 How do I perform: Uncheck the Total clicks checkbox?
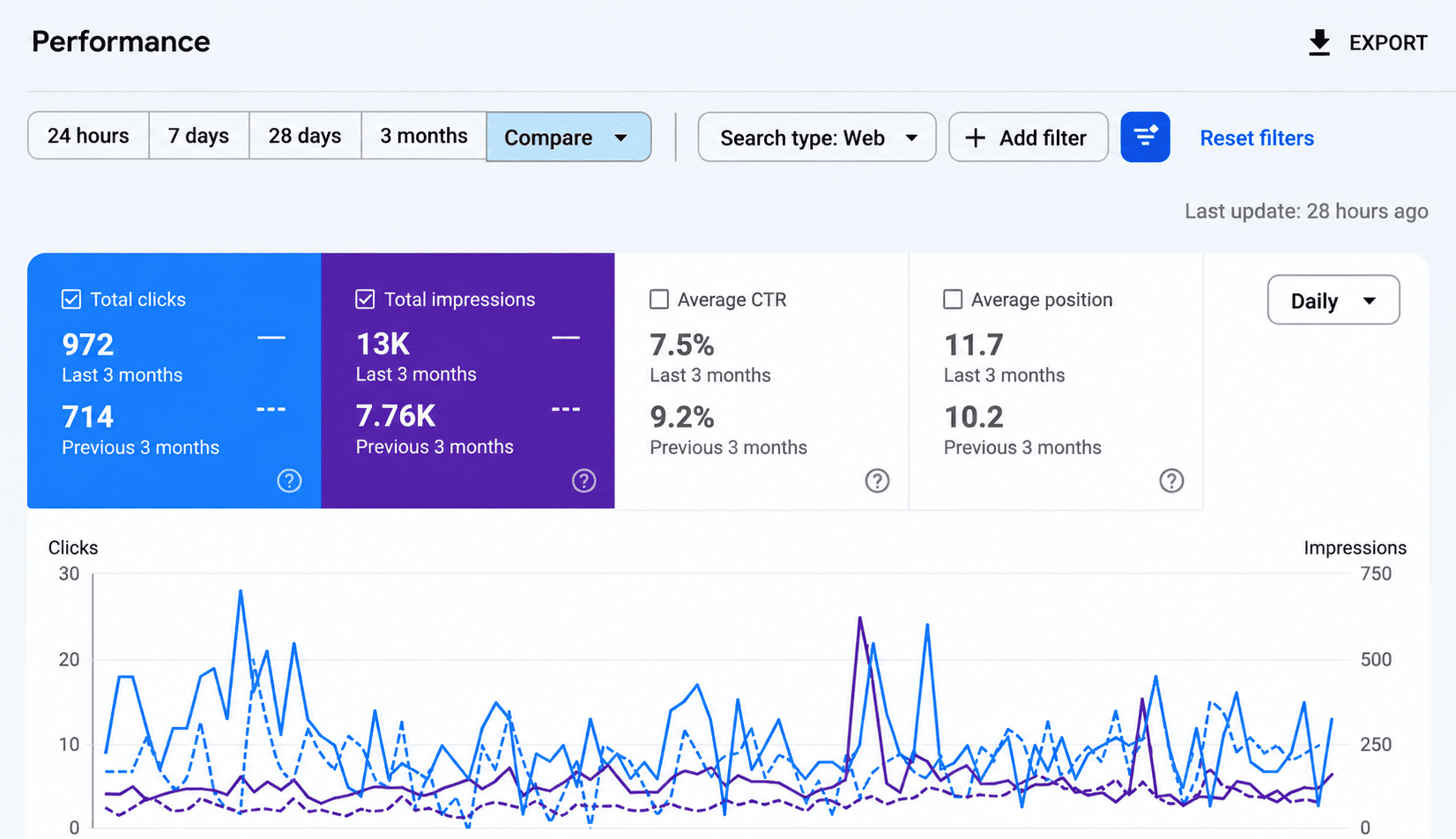click(71, 300)
